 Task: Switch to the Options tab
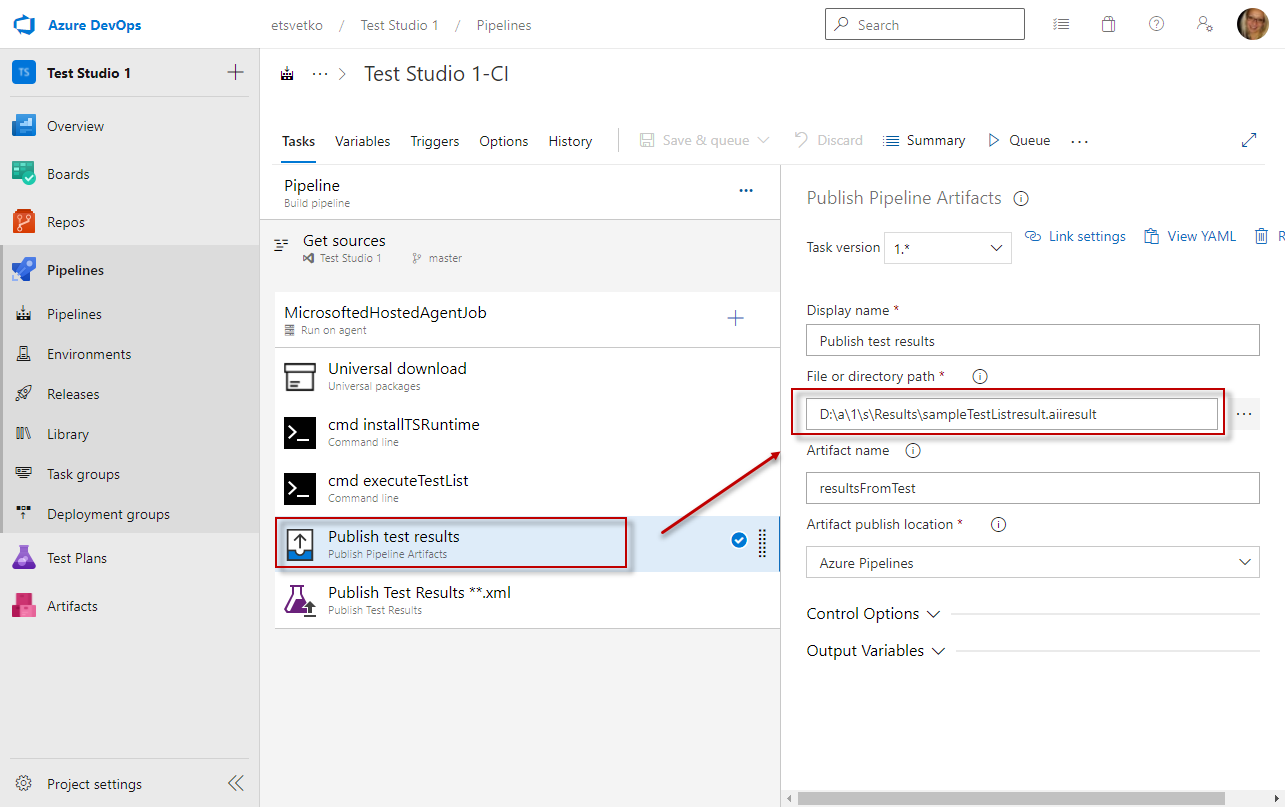[x=504, y=141]
